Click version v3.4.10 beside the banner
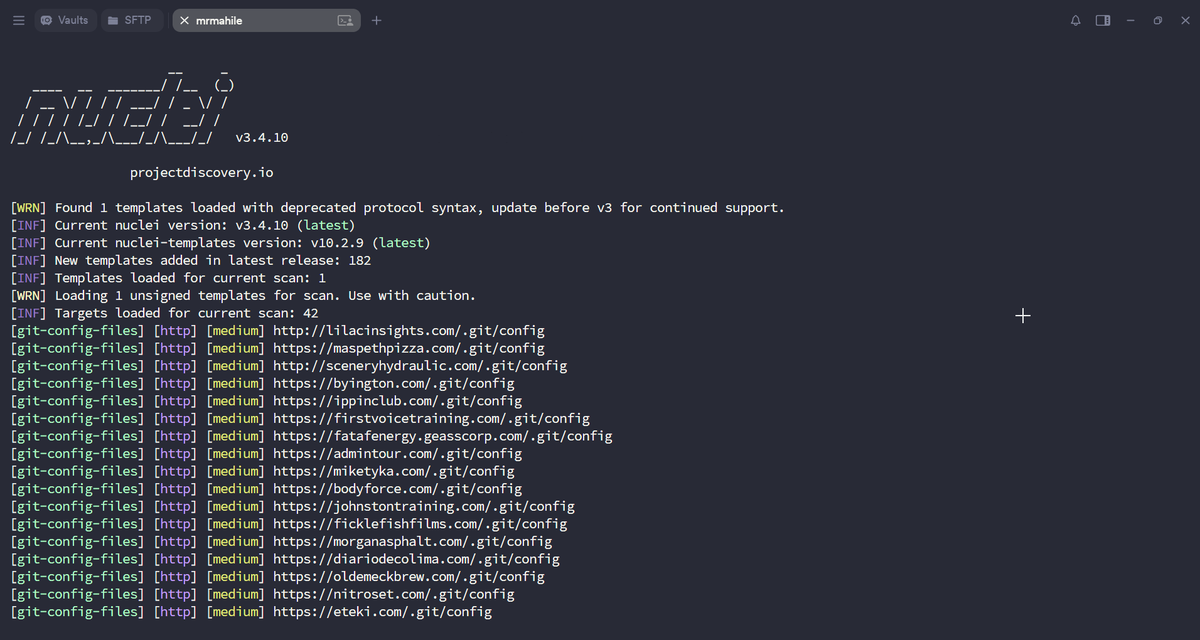This screenshot has width=1200, height=640. point(262,137)
